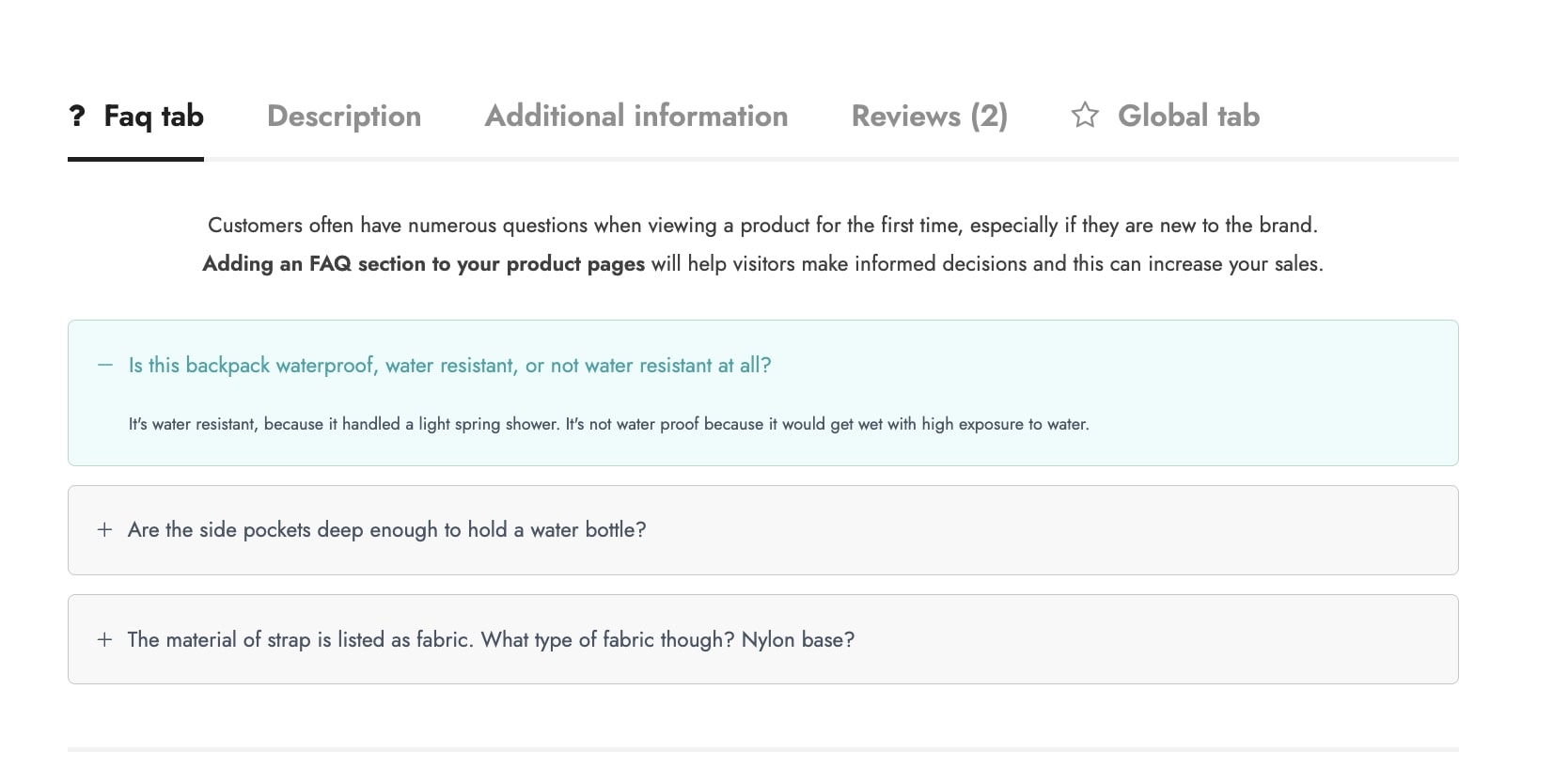Image resolution: width=1553 pixels, height=784 pixels.
Task: Click the 'Customers often have numerous questions' sentence
Action: pyautogui.click(x=762, y=226)
